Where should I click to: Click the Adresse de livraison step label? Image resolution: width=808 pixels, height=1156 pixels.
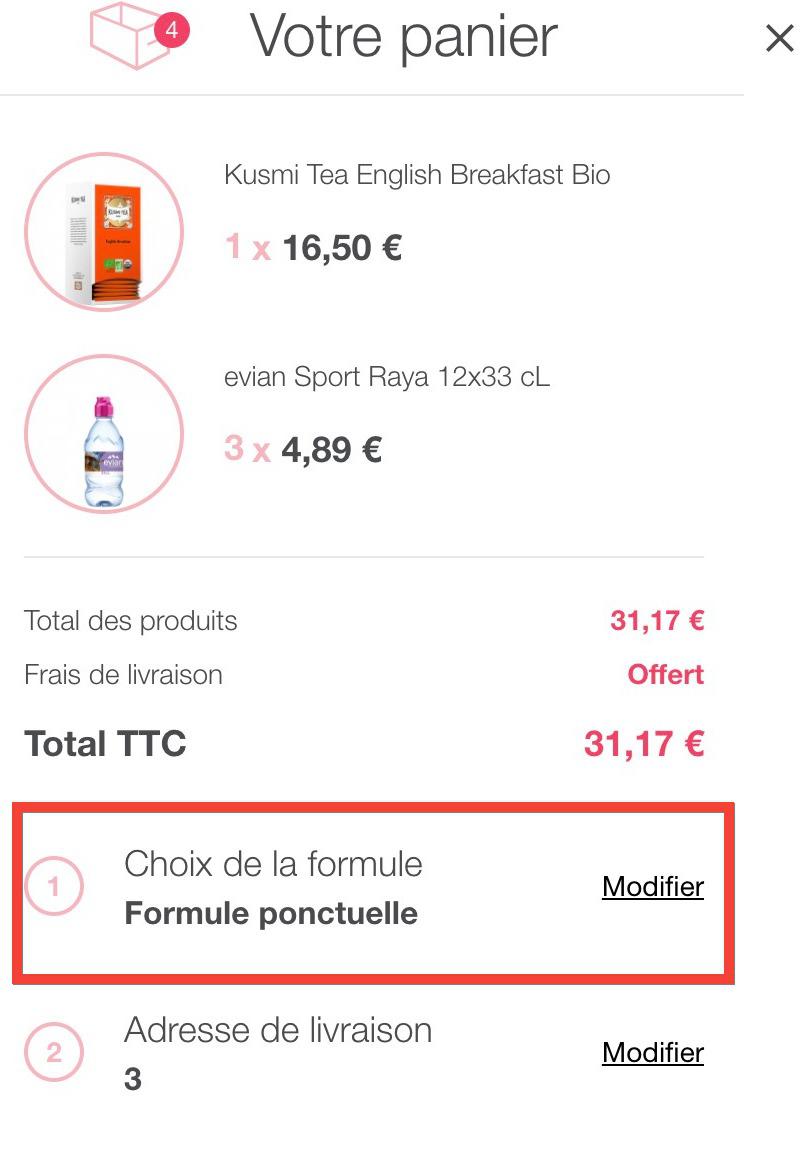[x=278, y=1030]
